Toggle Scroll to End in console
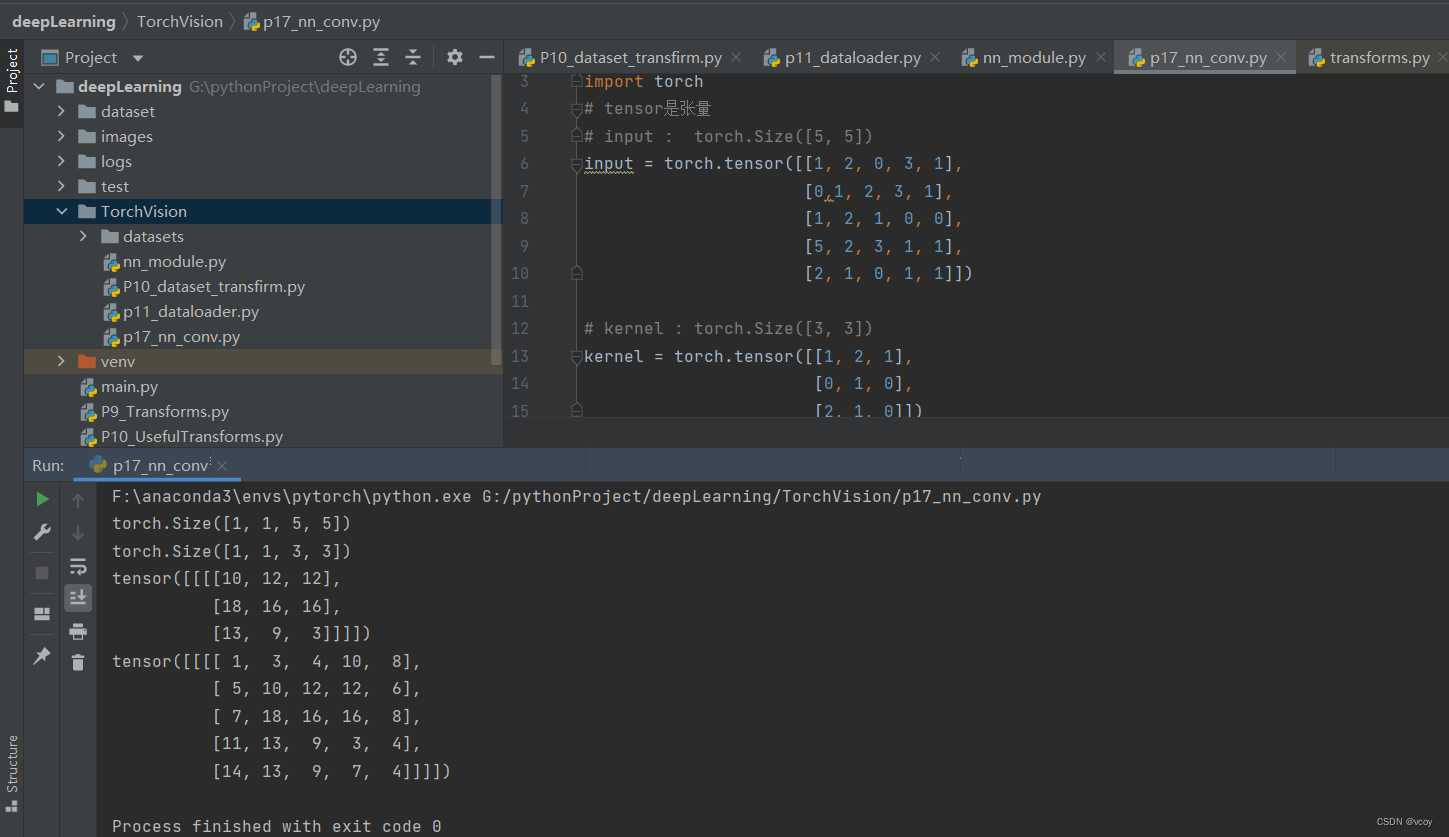The width and height of the screenshot is (1449, 837). click(78, 598)
